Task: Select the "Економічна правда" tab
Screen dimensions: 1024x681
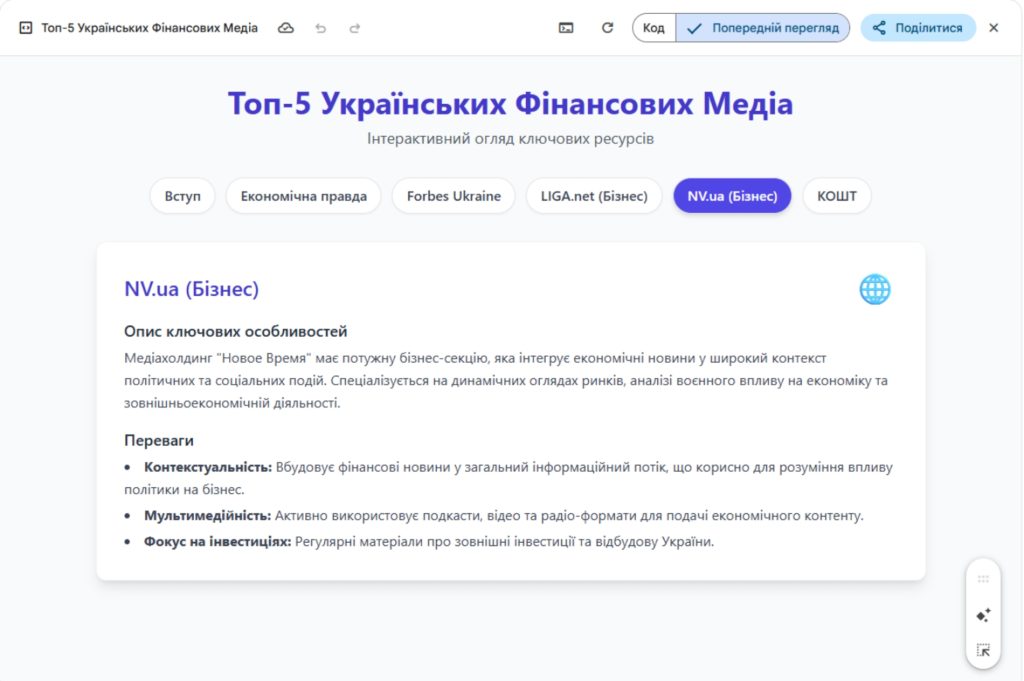Action: click(x=303, y=196)
